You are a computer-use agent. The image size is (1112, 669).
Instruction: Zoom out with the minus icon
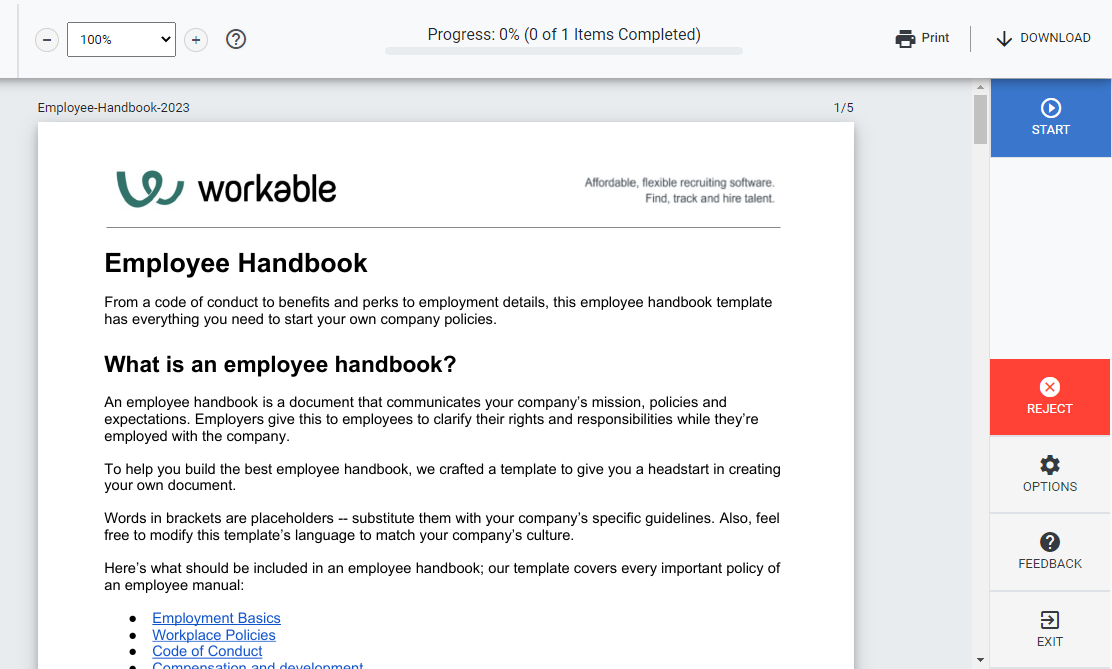pos(46,39)
